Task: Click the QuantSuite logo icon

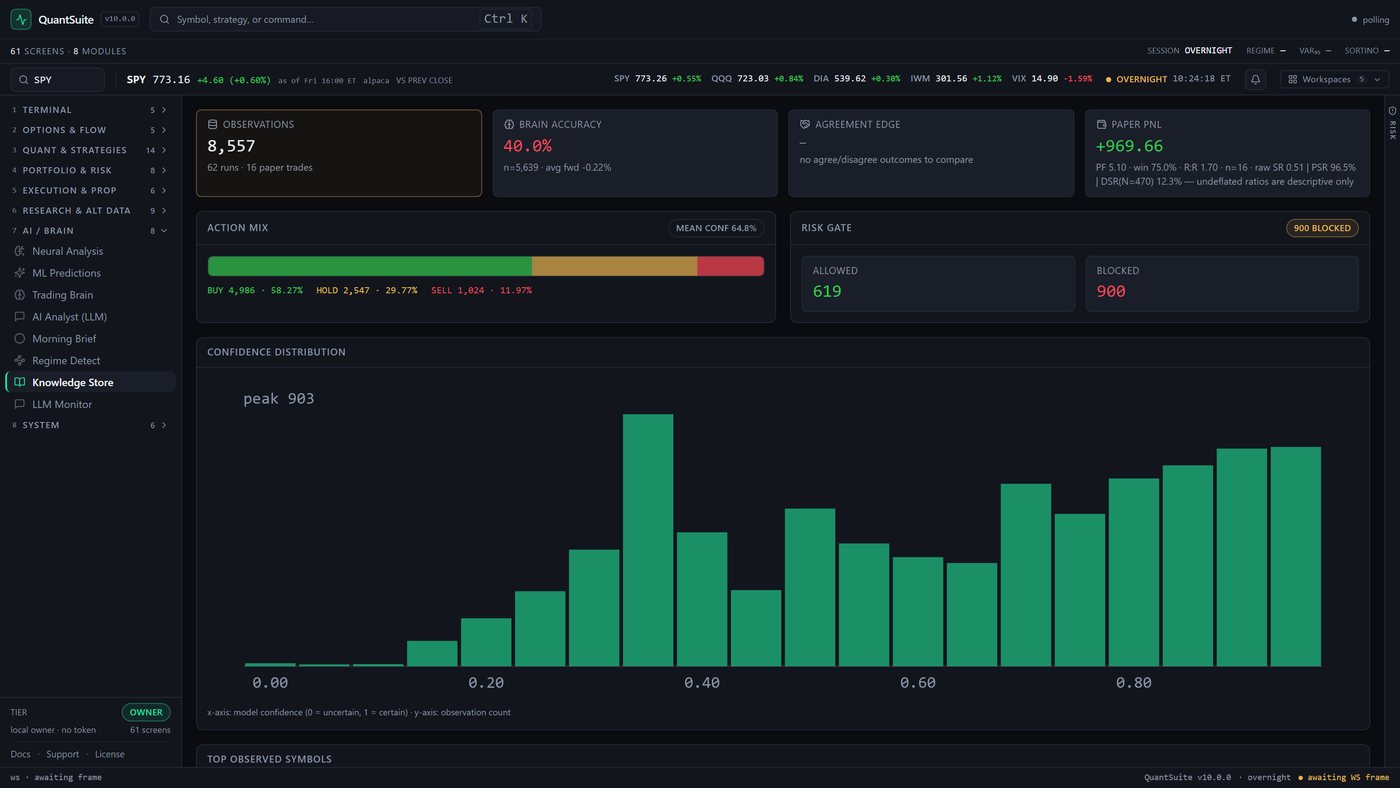Action: [x=21, y=19]
